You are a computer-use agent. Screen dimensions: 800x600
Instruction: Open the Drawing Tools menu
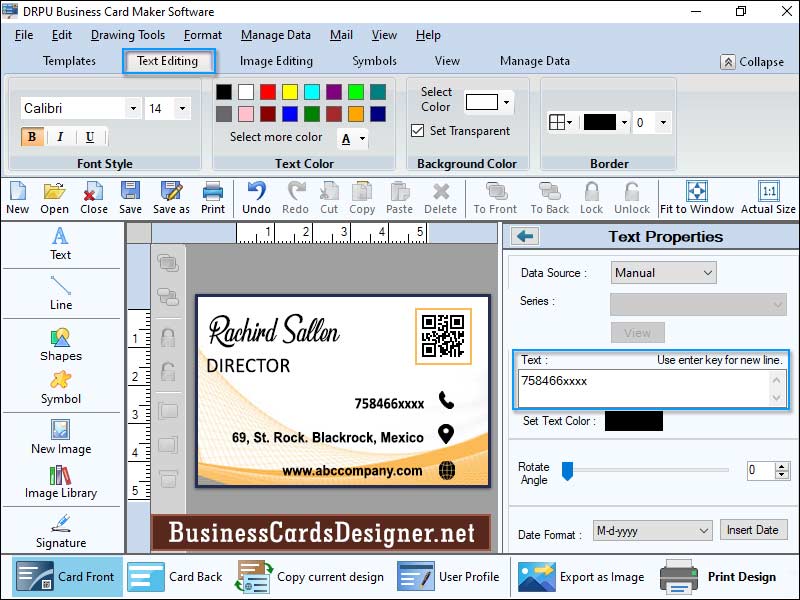[127, 34]
